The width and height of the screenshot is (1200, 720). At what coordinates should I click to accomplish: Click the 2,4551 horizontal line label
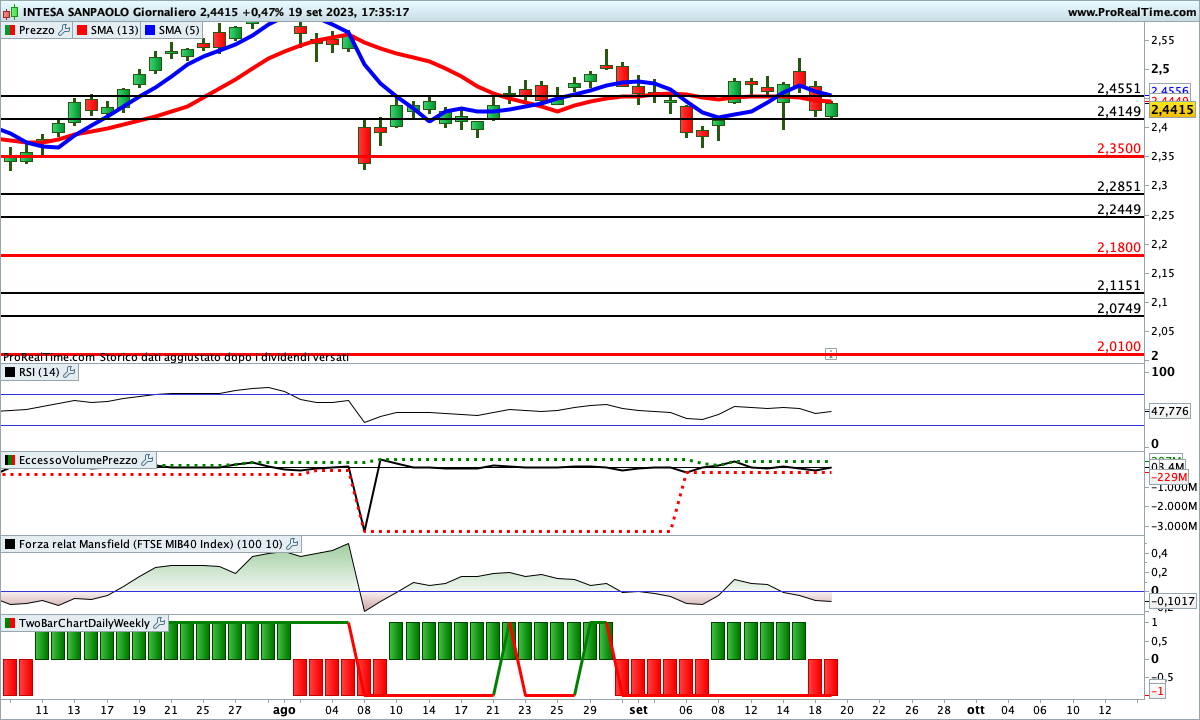click(1118, 88)
